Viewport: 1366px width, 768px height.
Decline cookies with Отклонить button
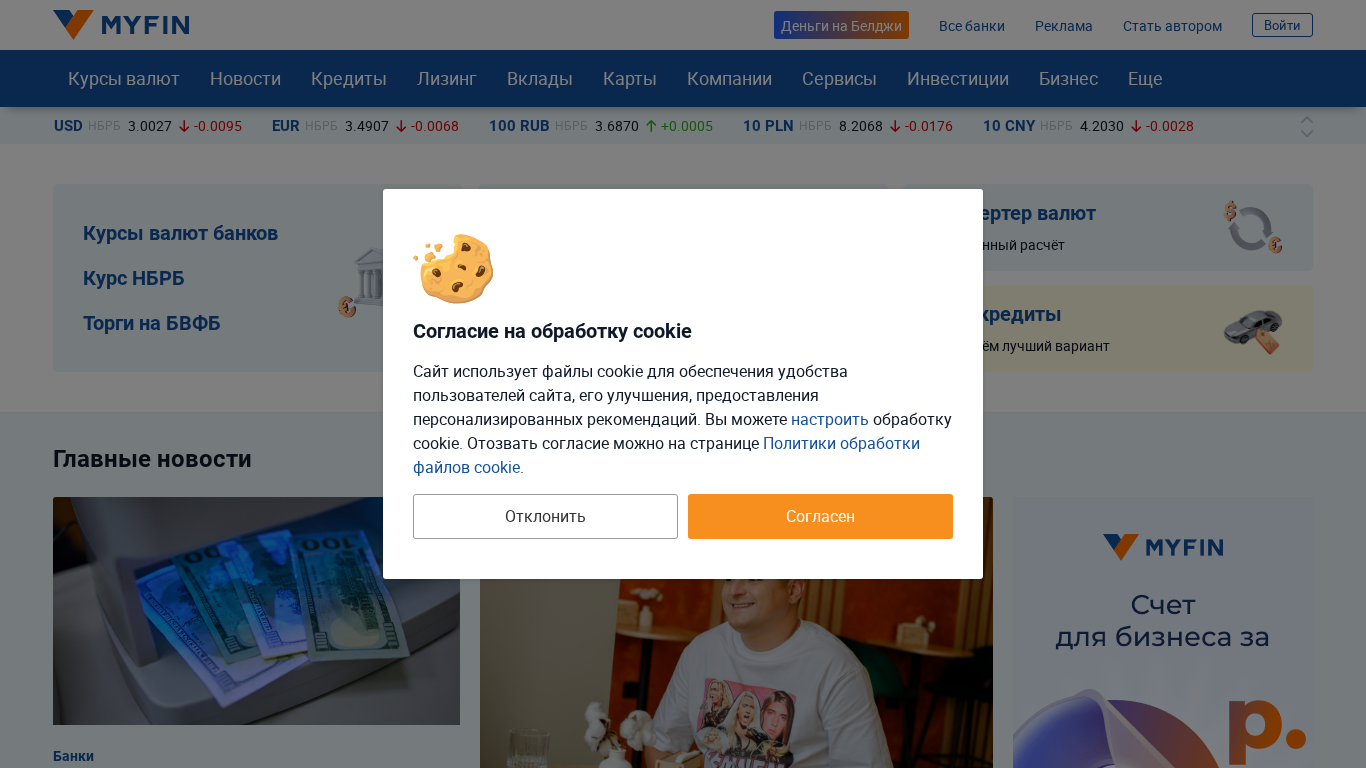[x=545, y=516]
